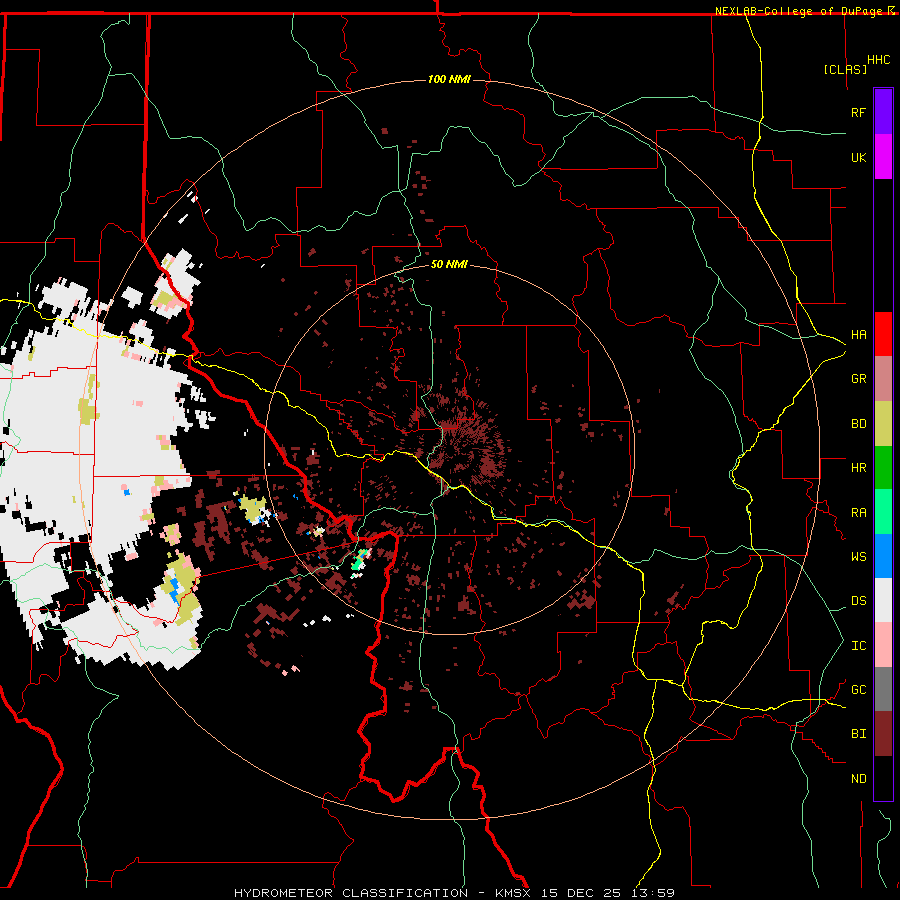The image size is (900, 900).
Task: Select the GR dusty pink legend swatch
Action: 883,379
